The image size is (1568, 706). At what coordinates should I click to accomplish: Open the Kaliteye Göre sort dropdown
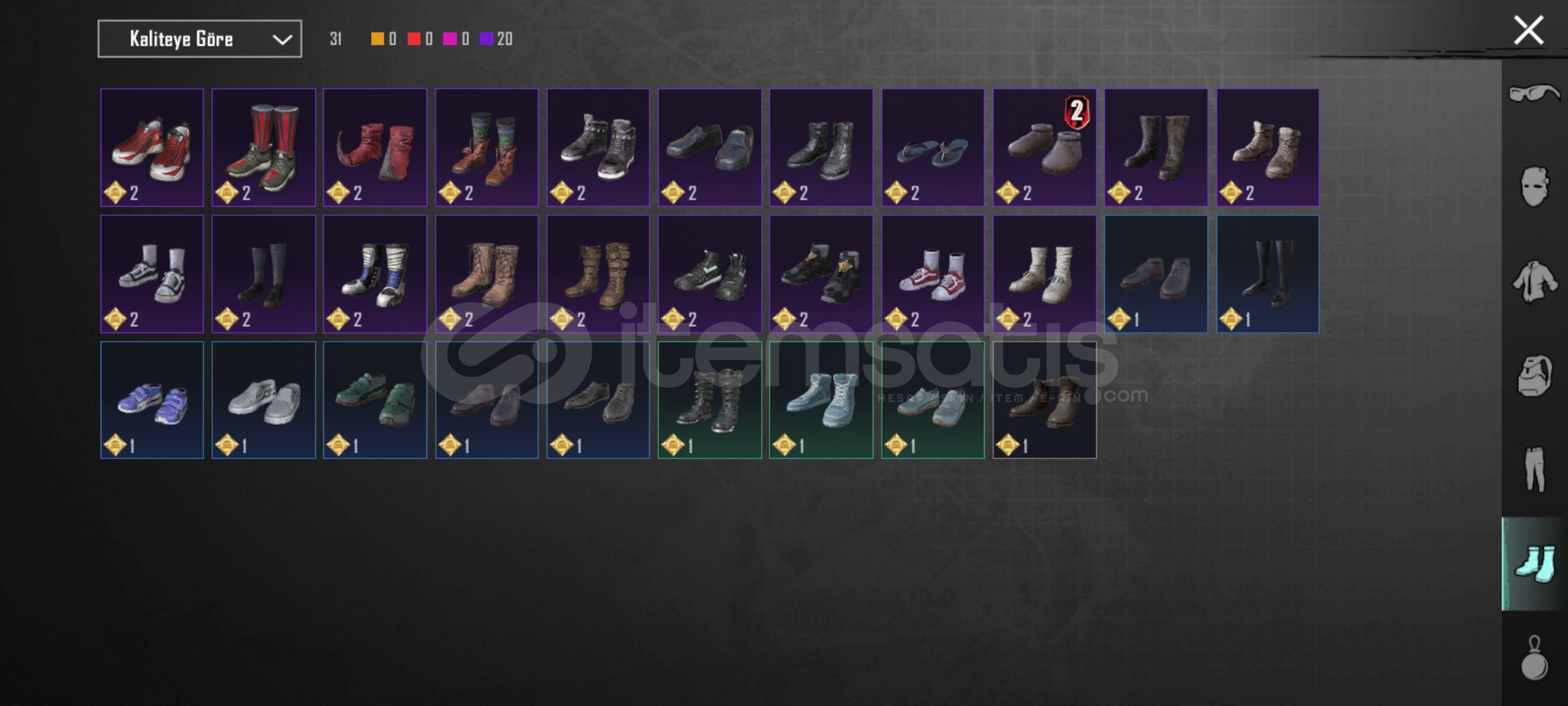pyautogui.click(x=200, y=39)
